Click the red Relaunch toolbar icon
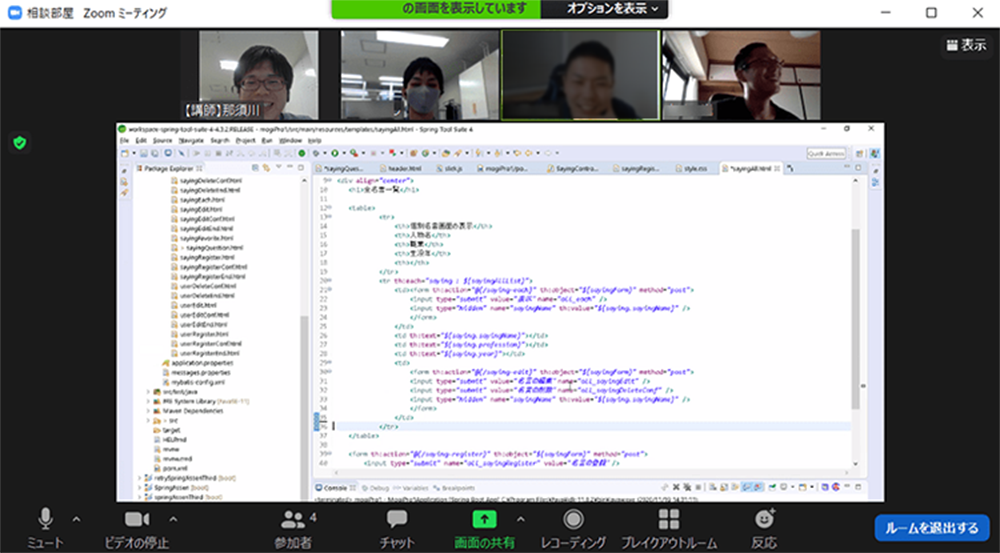1000x553 pixels. [392, 153]
